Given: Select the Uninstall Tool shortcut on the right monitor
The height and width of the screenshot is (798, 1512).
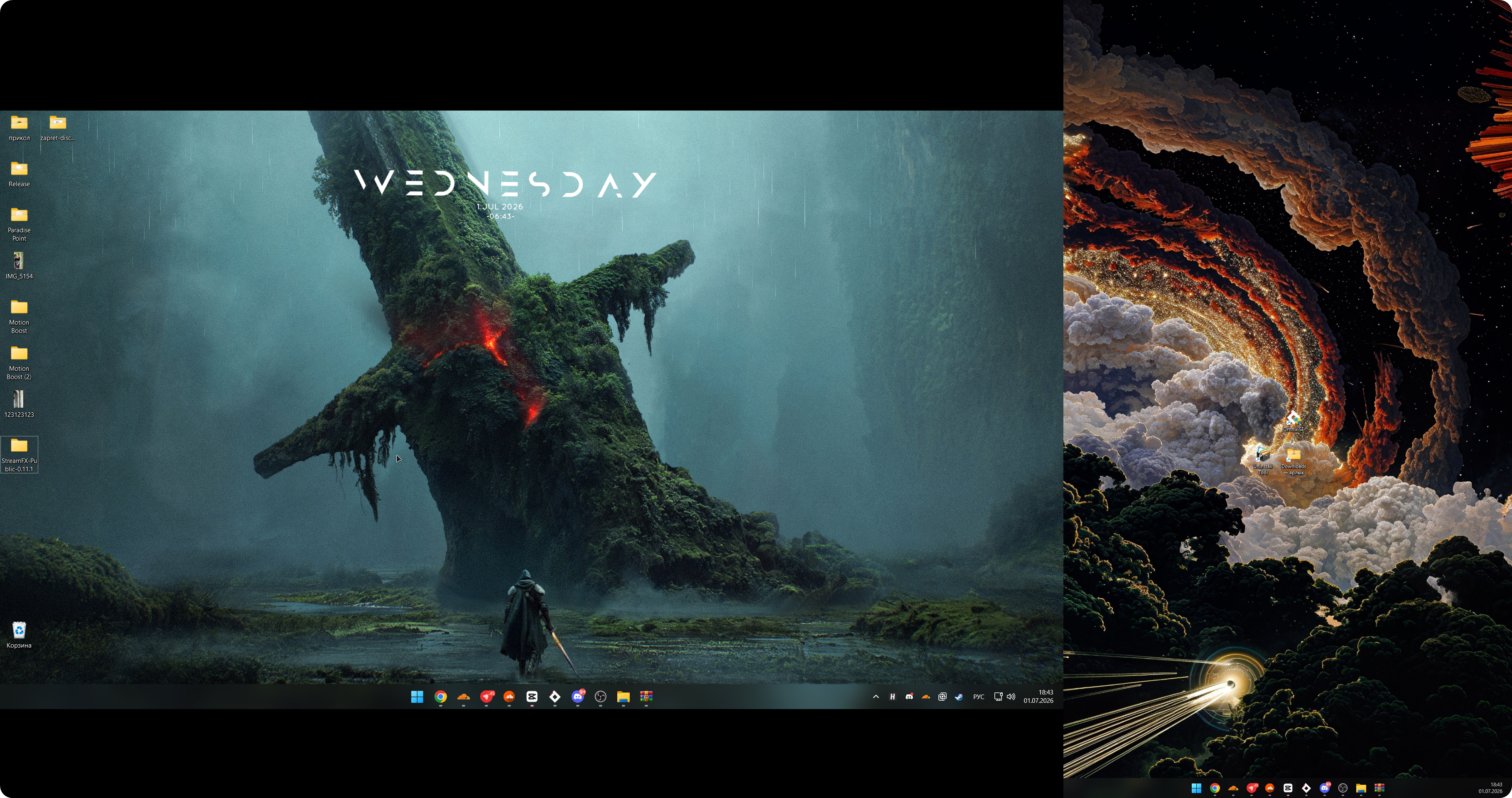Looking at the screenshot, I should [1262, 461].
